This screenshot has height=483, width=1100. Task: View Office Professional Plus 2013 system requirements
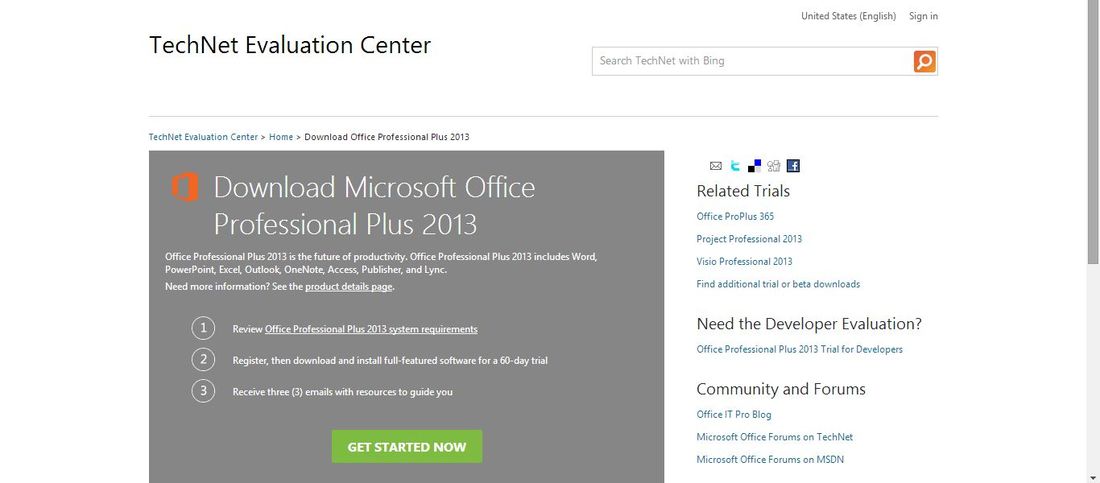pos(371,329)
